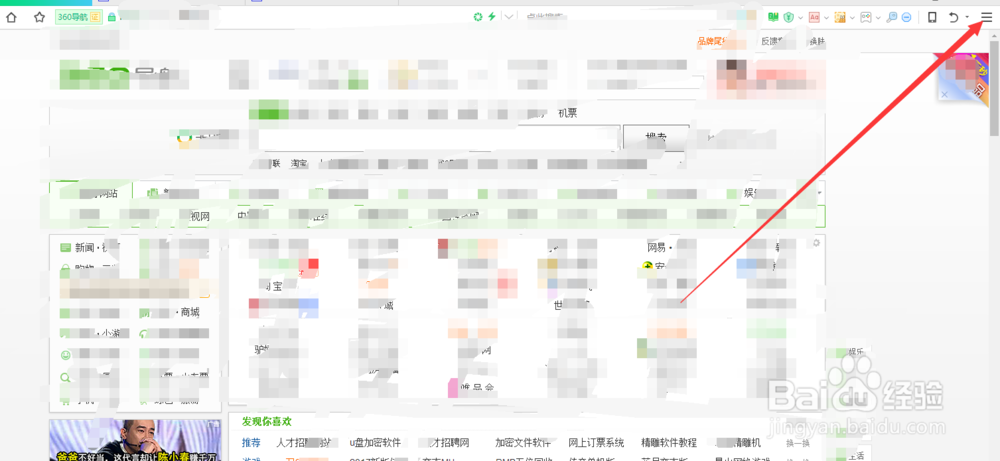Click the game controller icon

(x=866, y=17)
